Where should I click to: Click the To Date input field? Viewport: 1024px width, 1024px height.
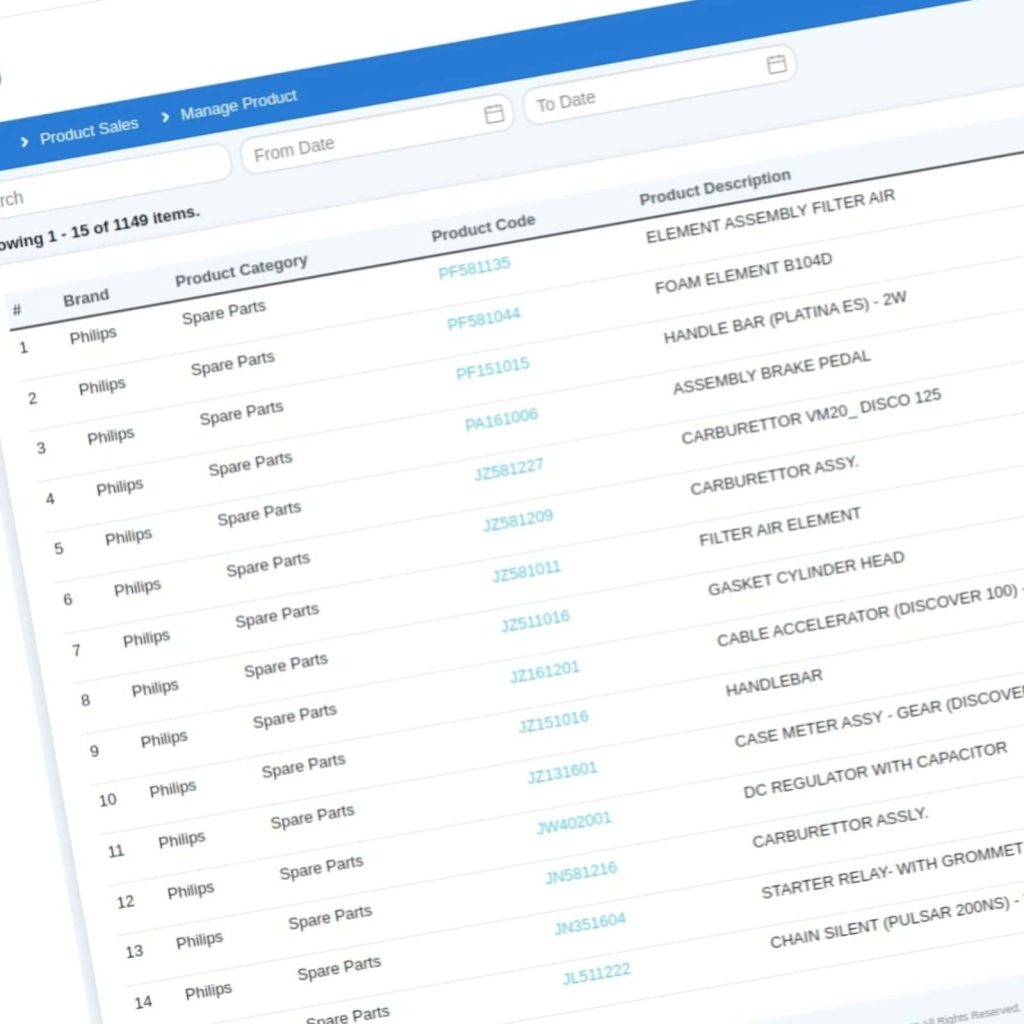pos(659,84)
